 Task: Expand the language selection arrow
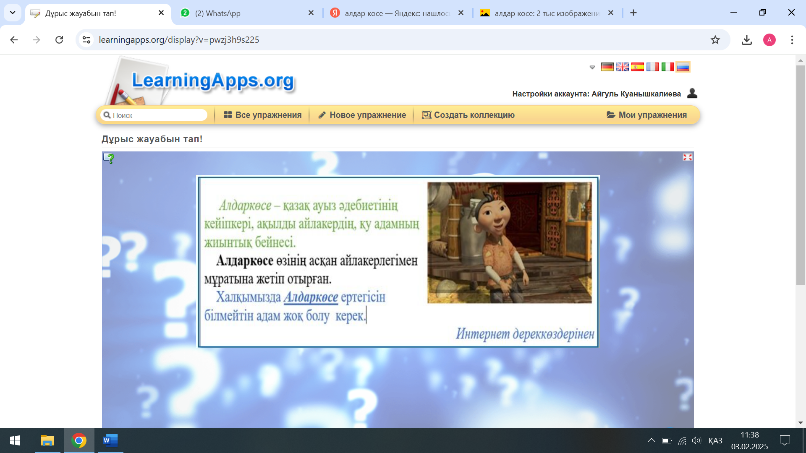[x=592, y=67]
